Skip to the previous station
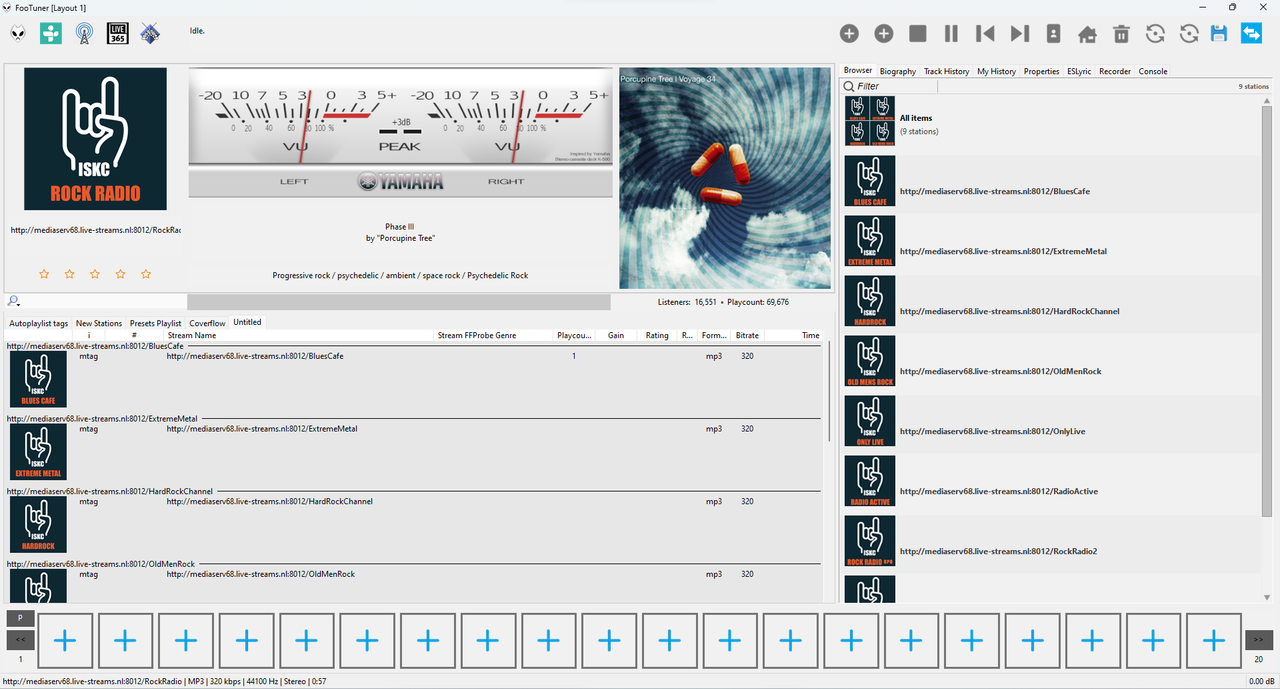Image resolution: width=1280 pixels, height=689 pixels. tap(985, 34)
